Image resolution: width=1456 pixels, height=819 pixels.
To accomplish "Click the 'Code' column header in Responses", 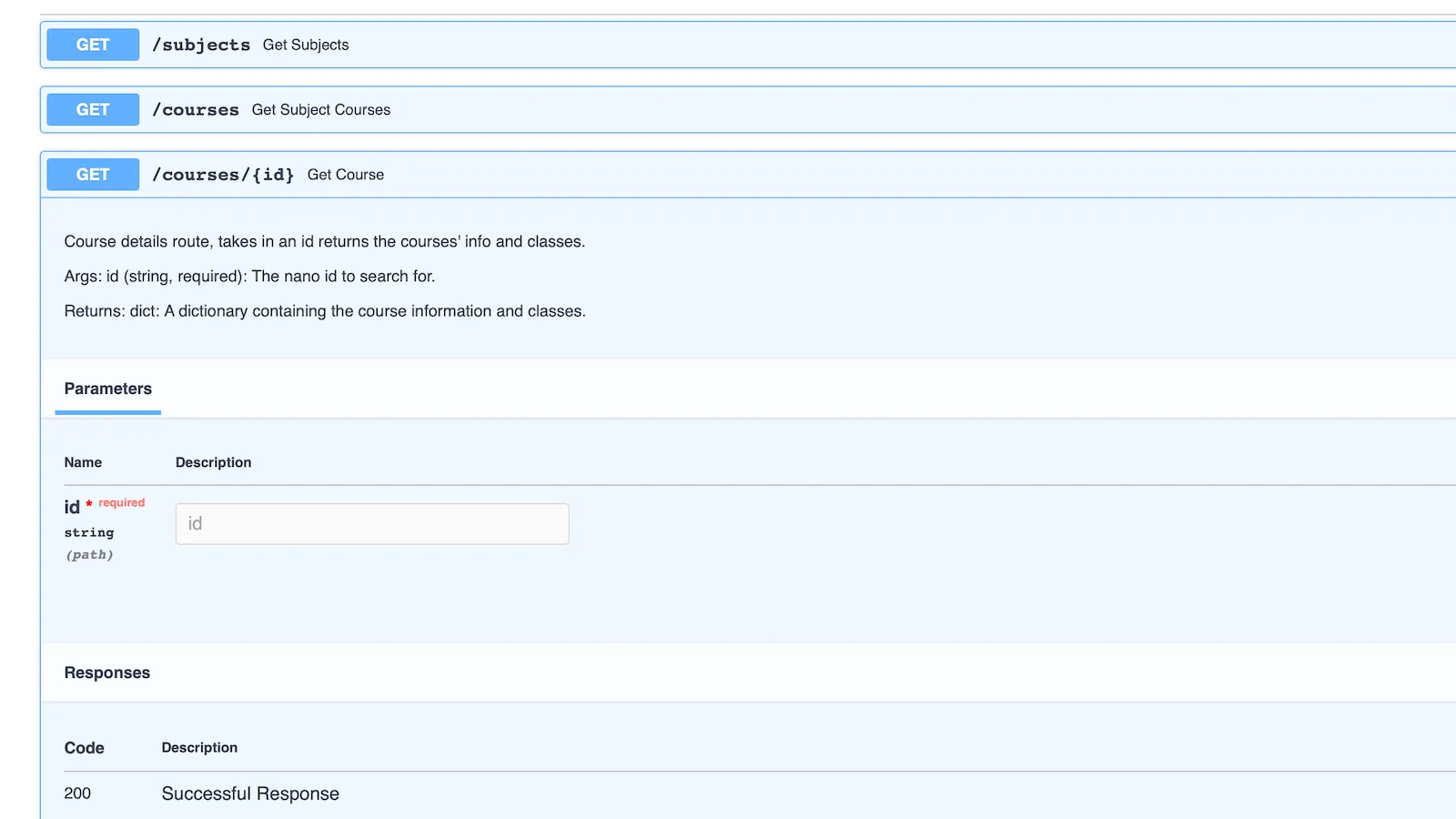I will 85,748.
